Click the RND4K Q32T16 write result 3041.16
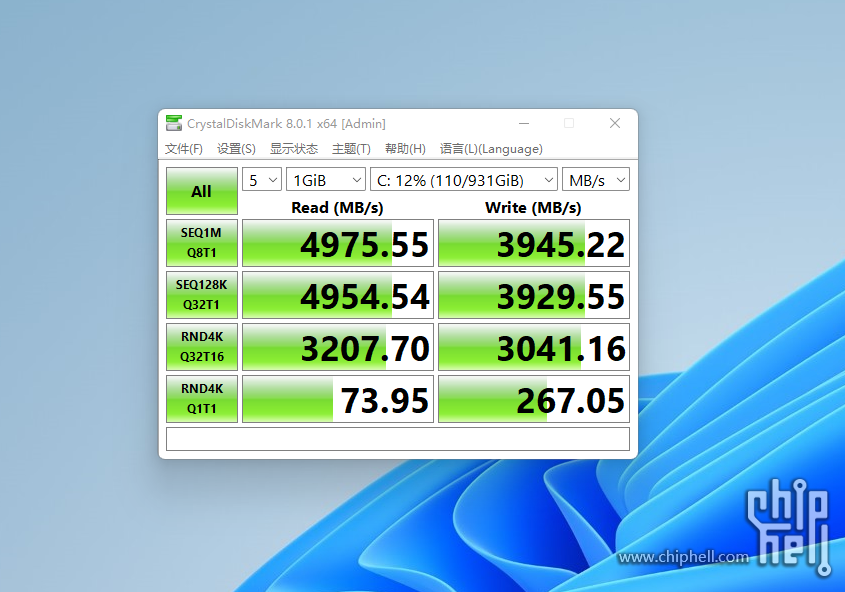The image size is (845, 592). pos(534,347)
